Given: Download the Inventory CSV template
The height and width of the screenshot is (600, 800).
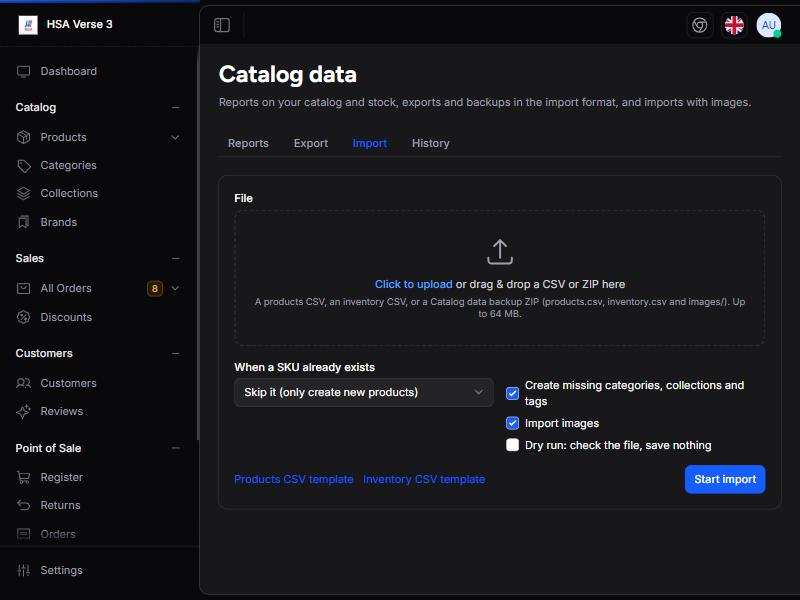Looking at the screenshot, I should [424, 479].
